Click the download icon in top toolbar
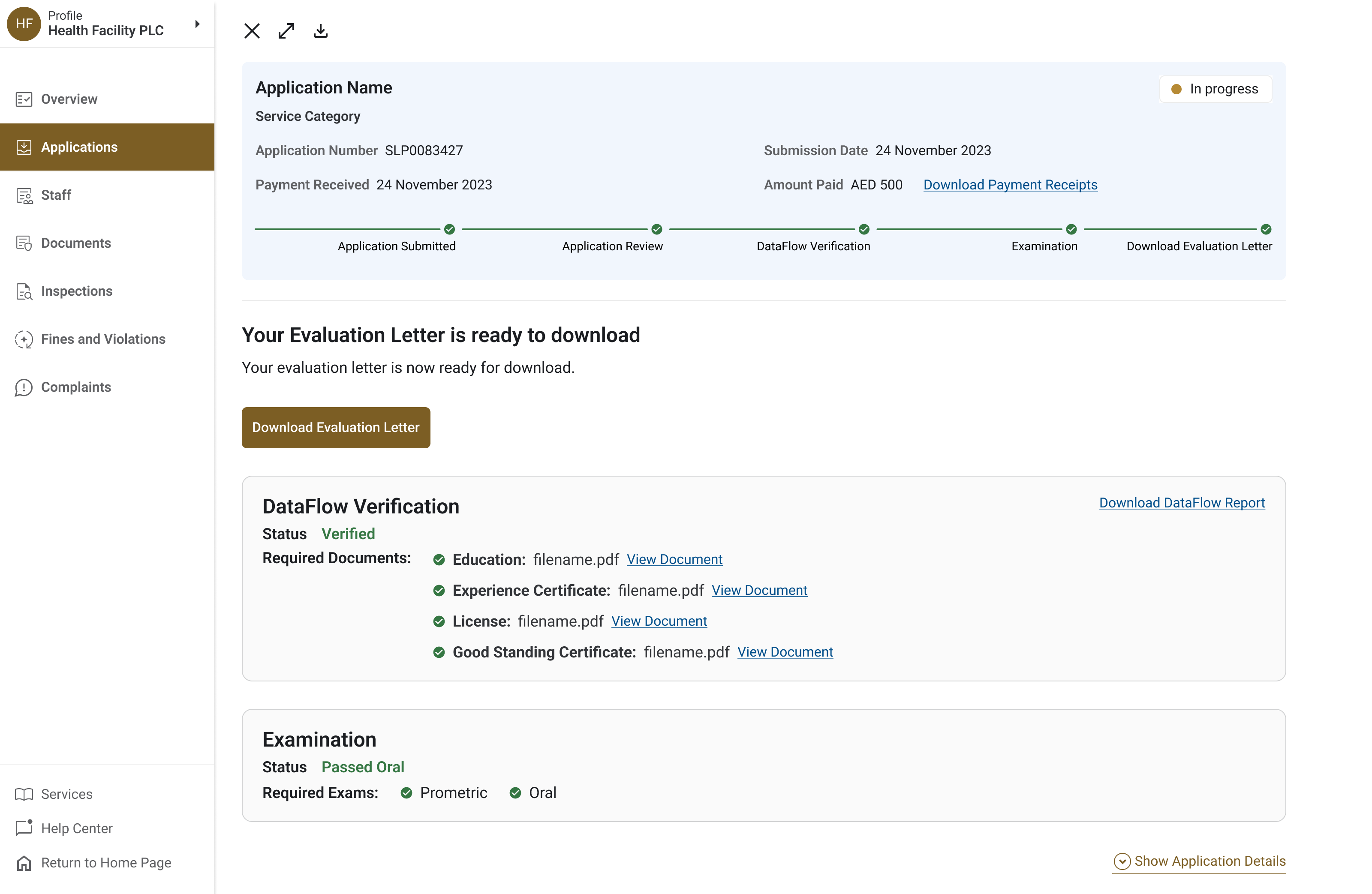The width and height of the screenshot is (1372, 894). [321, 30]
